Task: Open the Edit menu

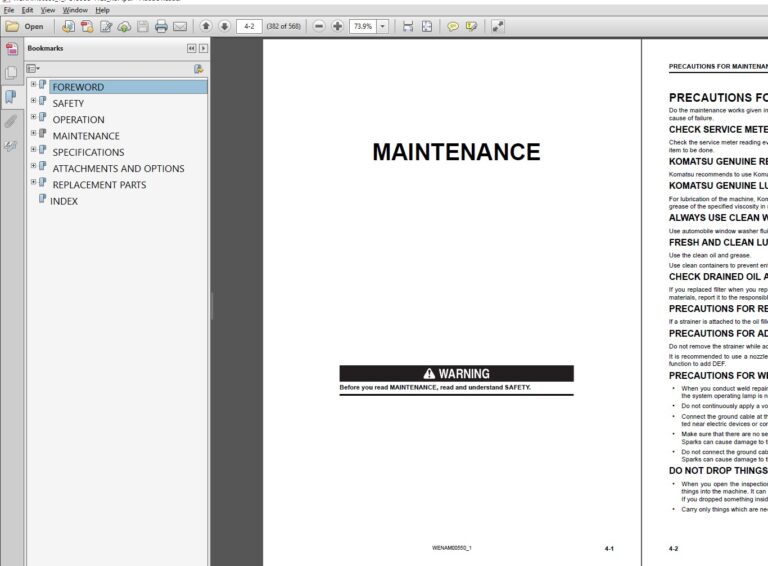Action: tap(27, 10)
